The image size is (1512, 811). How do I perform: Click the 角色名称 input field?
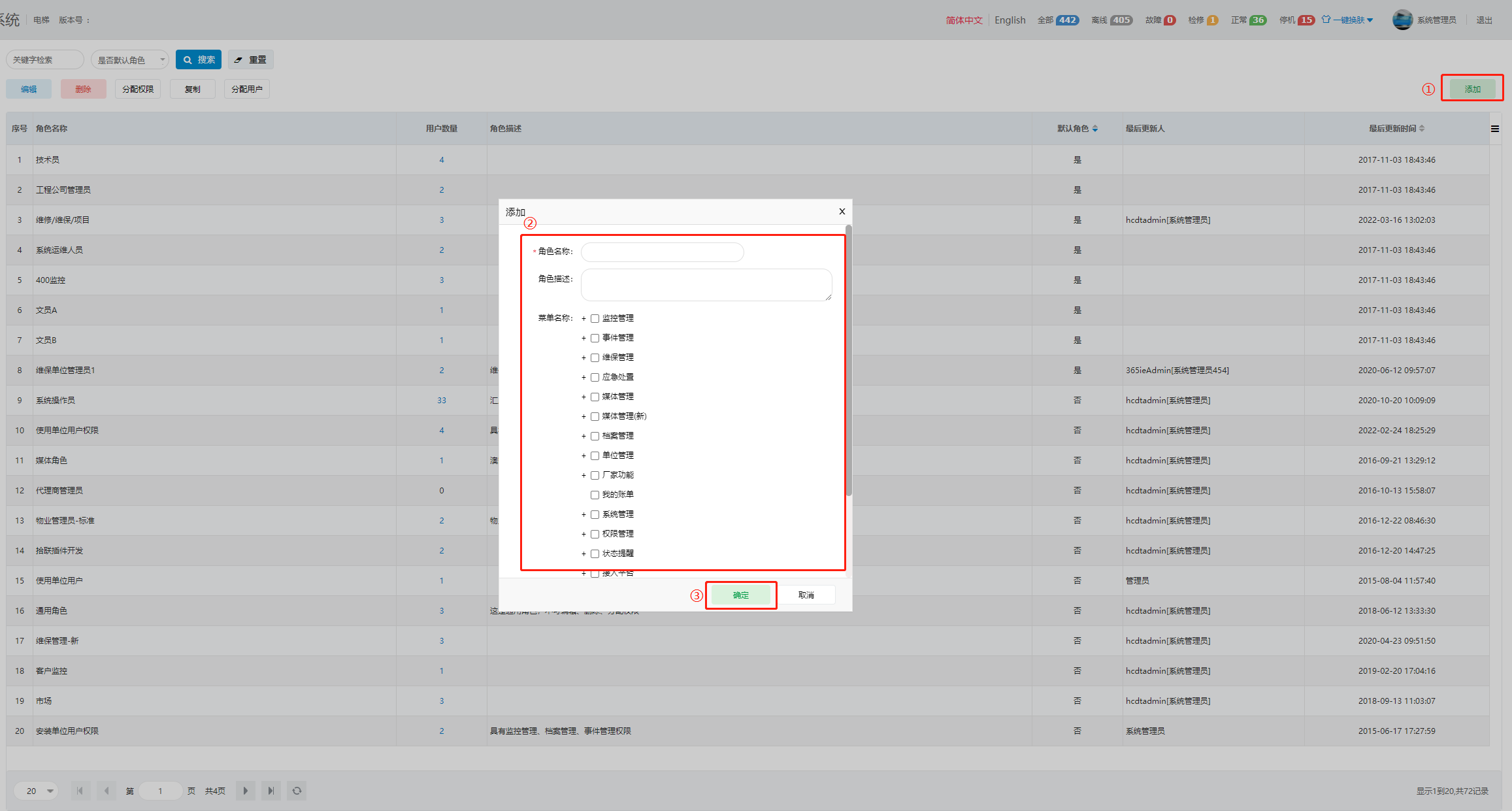pos(662,252)
